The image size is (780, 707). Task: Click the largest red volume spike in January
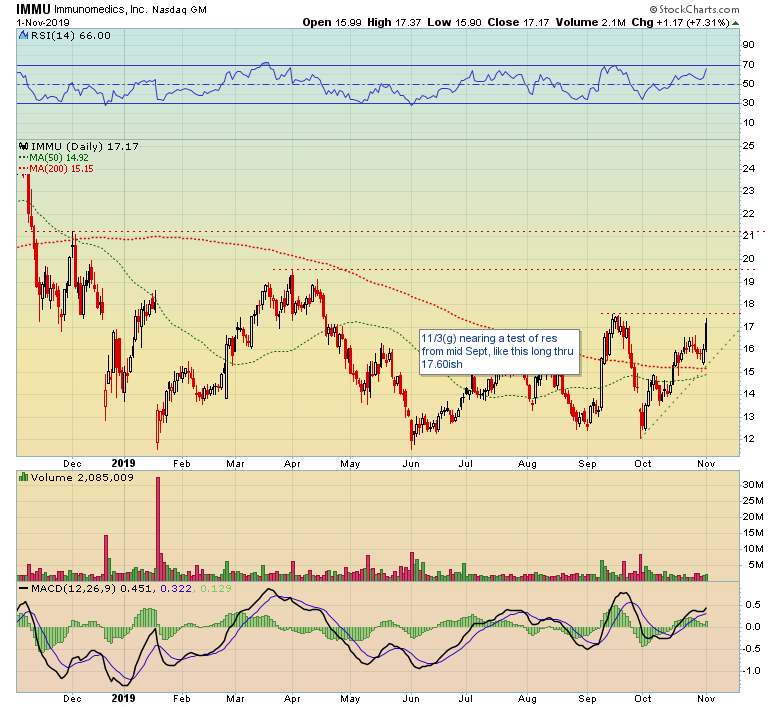point(158,529)
